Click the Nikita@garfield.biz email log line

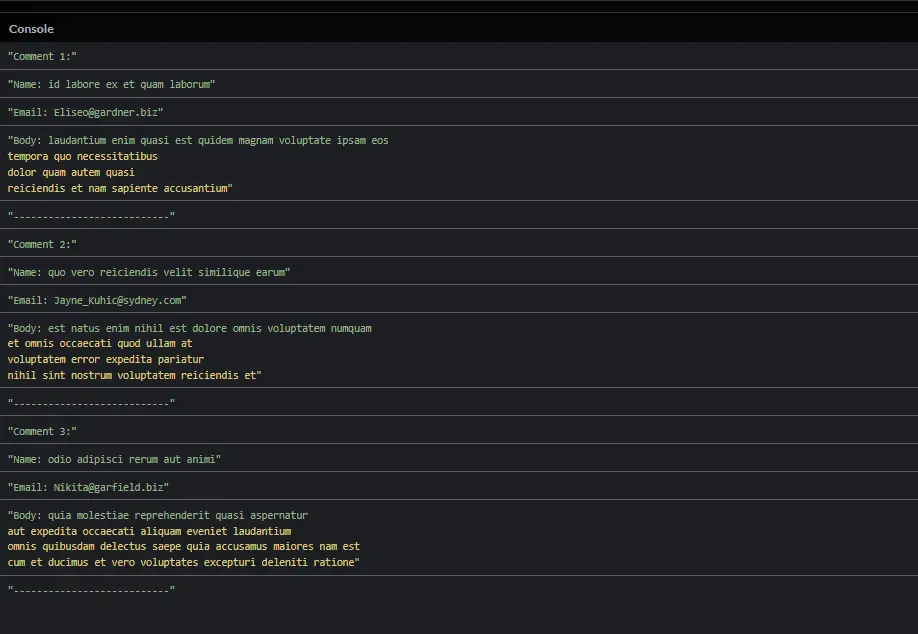coord(88,487)
